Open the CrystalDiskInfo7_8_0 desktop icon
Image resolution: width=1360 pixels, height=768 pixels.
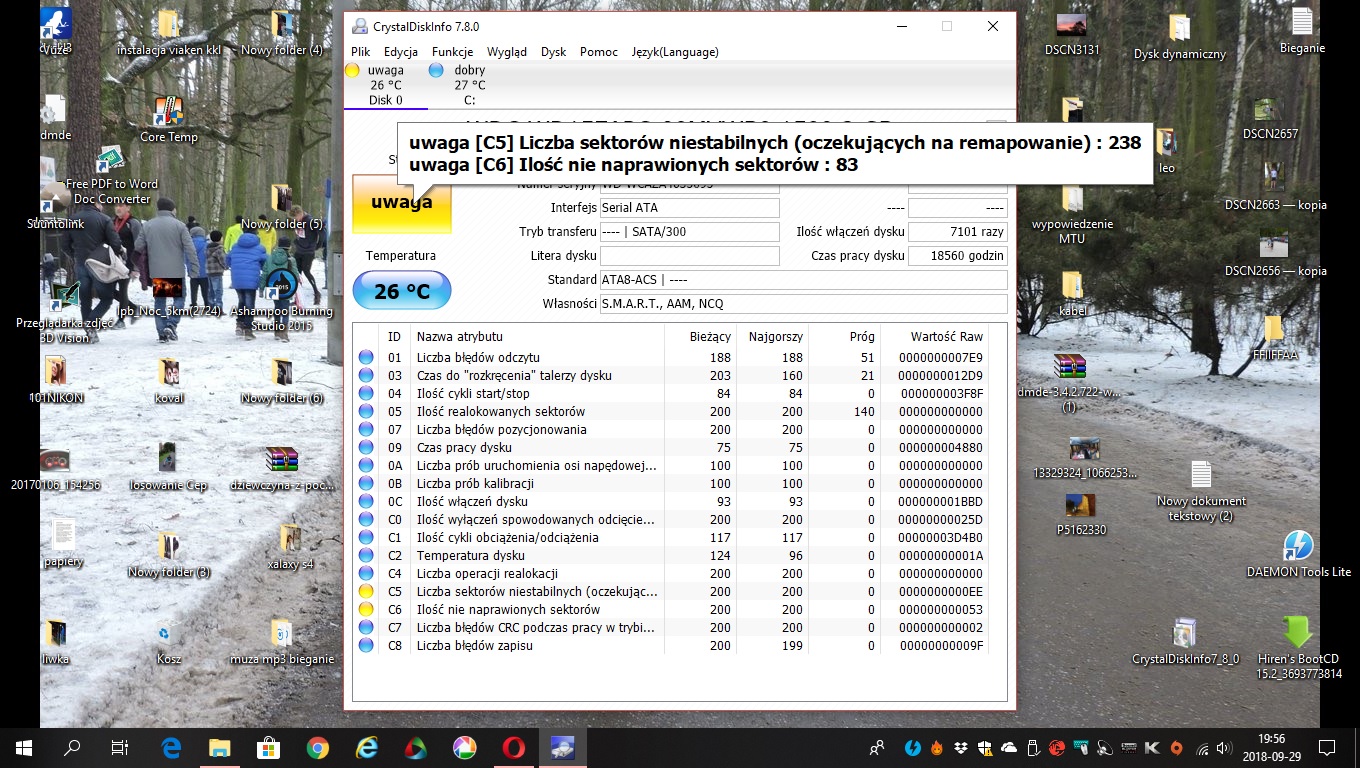[x=1185, y=642]
